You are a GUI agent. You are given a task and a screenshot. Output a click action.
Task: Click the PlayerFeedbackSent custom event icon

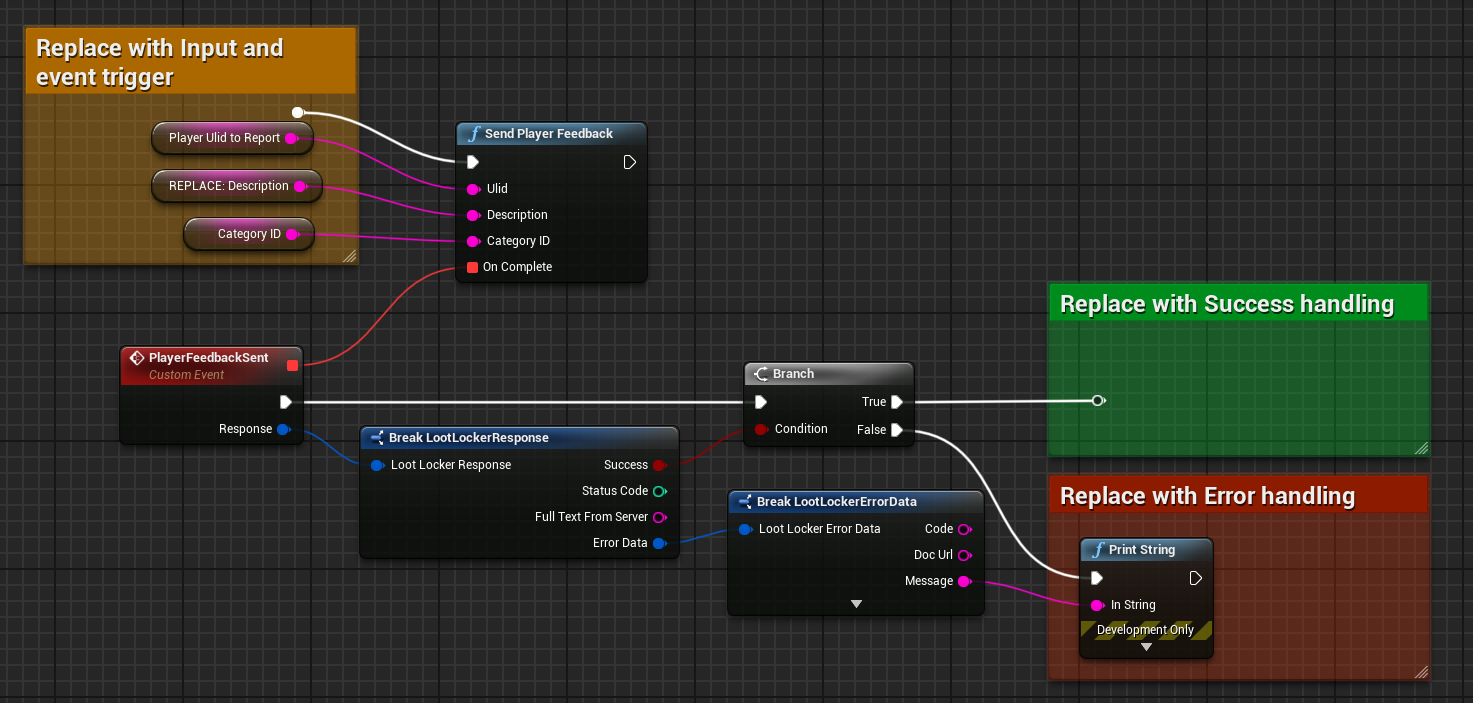coord(137,358)
